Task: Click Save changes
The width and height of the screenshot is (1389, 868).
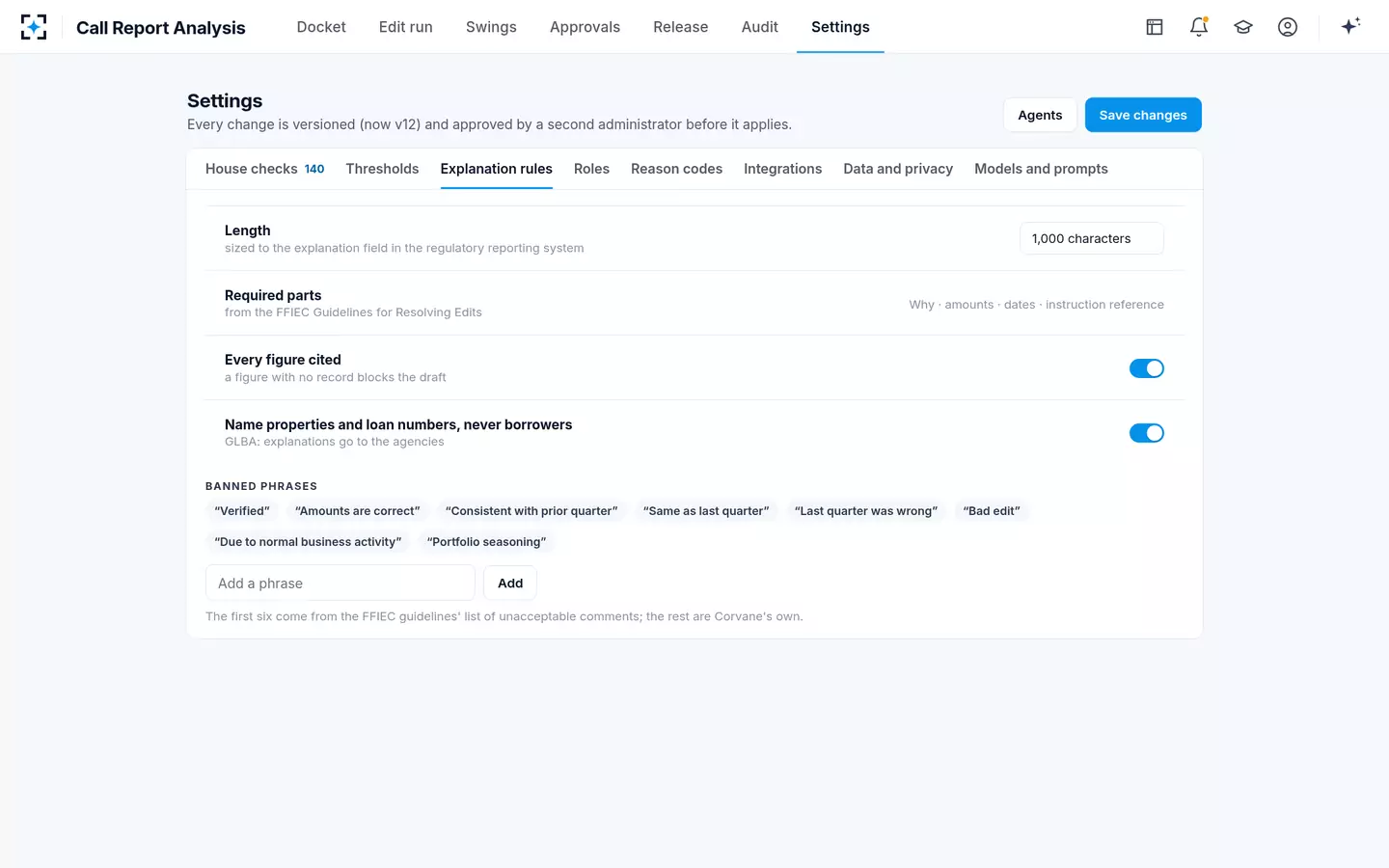Action: pos(1143,115)
